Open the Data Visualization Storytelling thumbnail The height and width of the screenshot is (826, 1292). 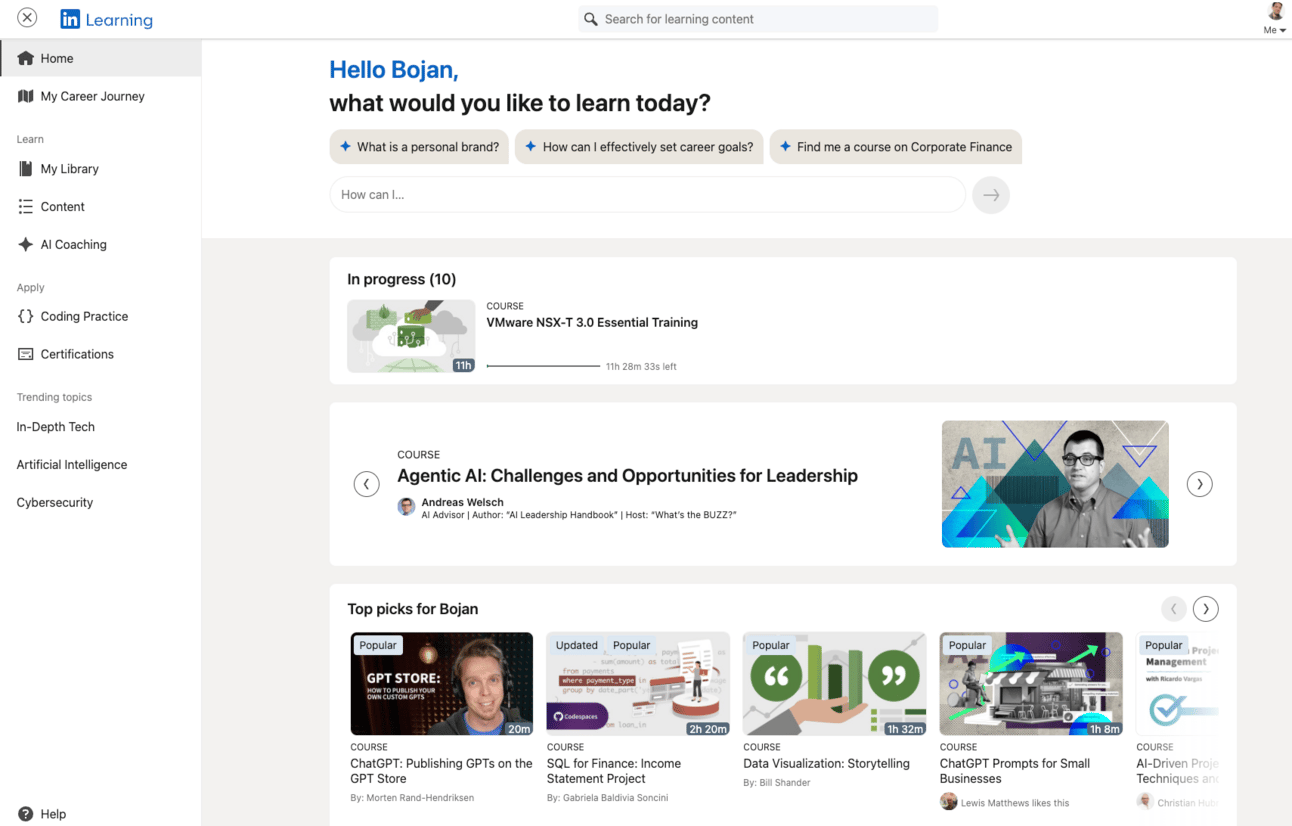click(x=835, y=684)
